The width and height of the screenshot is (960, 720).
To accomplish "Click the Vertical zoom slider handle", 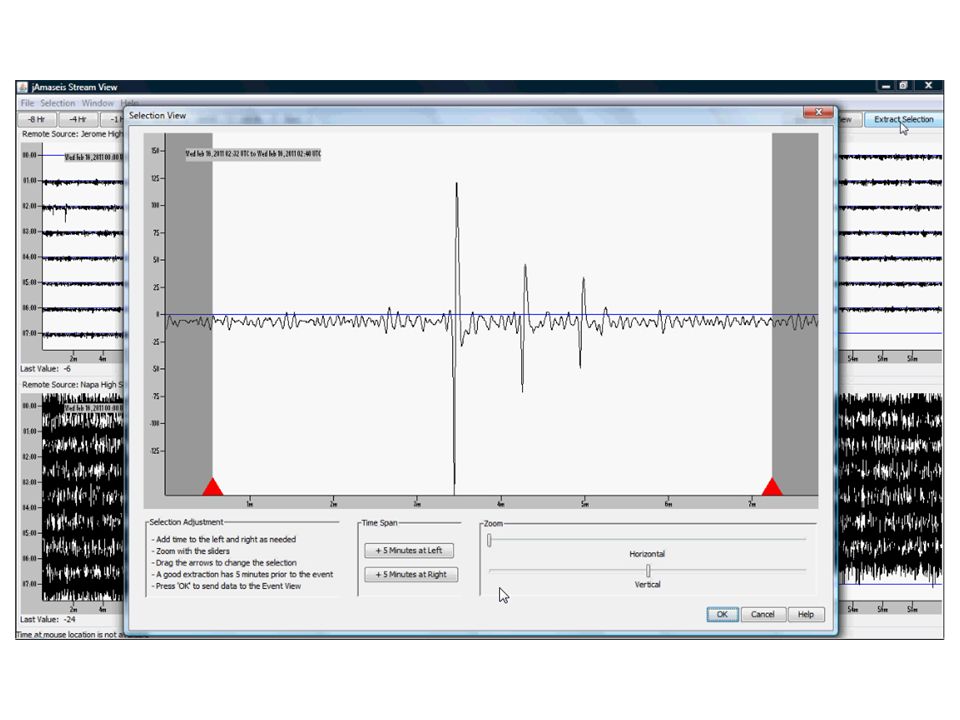I will pyautogui.click(x=648, y=571).
